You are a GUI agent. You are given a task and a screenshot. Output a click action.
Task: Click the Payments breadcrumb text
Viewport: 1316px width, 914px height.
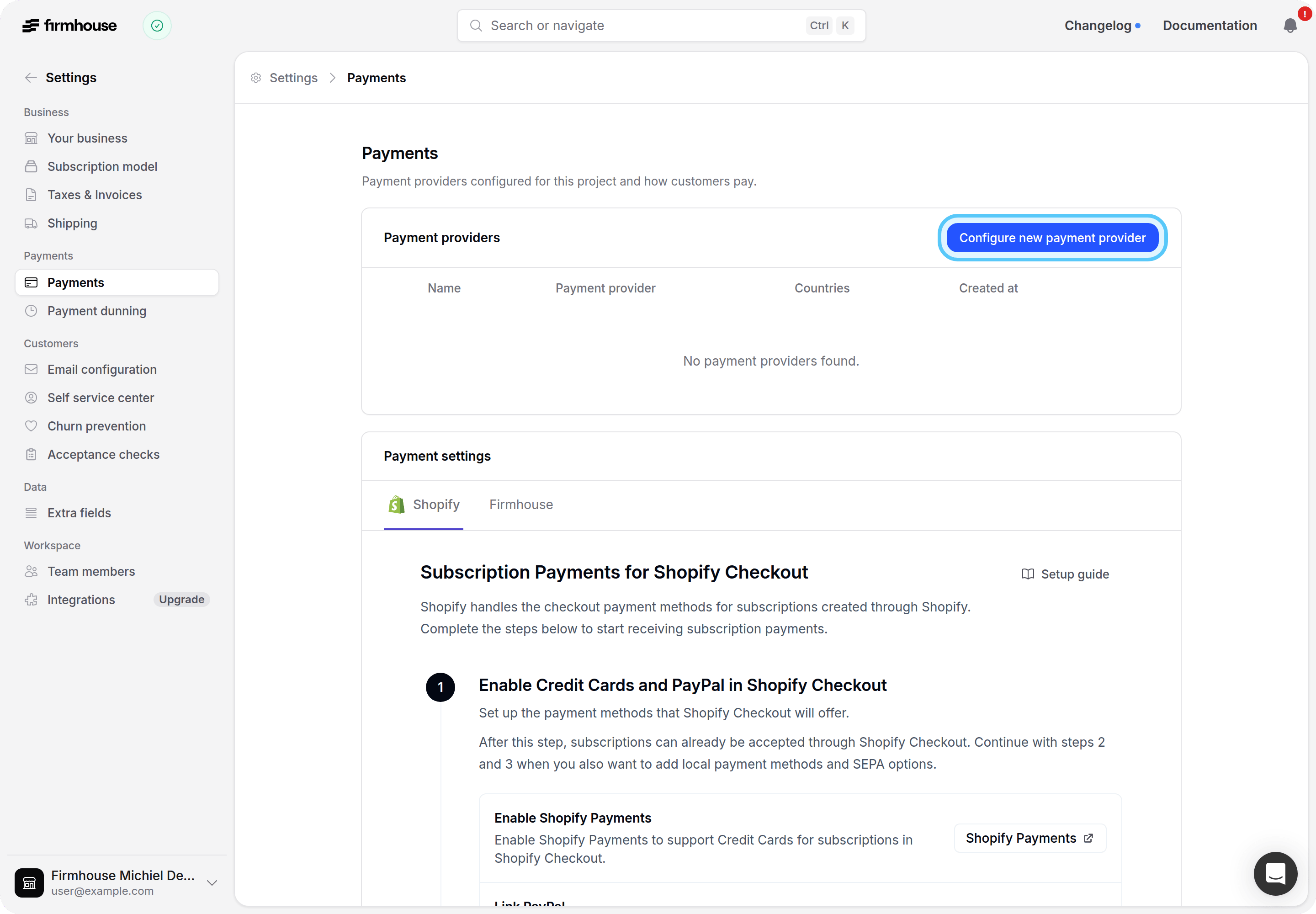coord(376,78)
